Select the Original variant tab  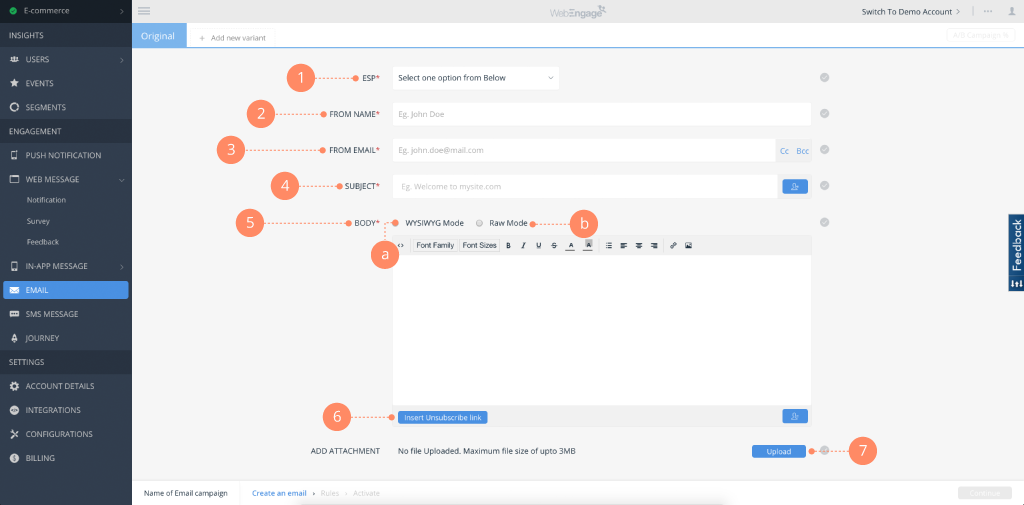click(x=159, y=36)
